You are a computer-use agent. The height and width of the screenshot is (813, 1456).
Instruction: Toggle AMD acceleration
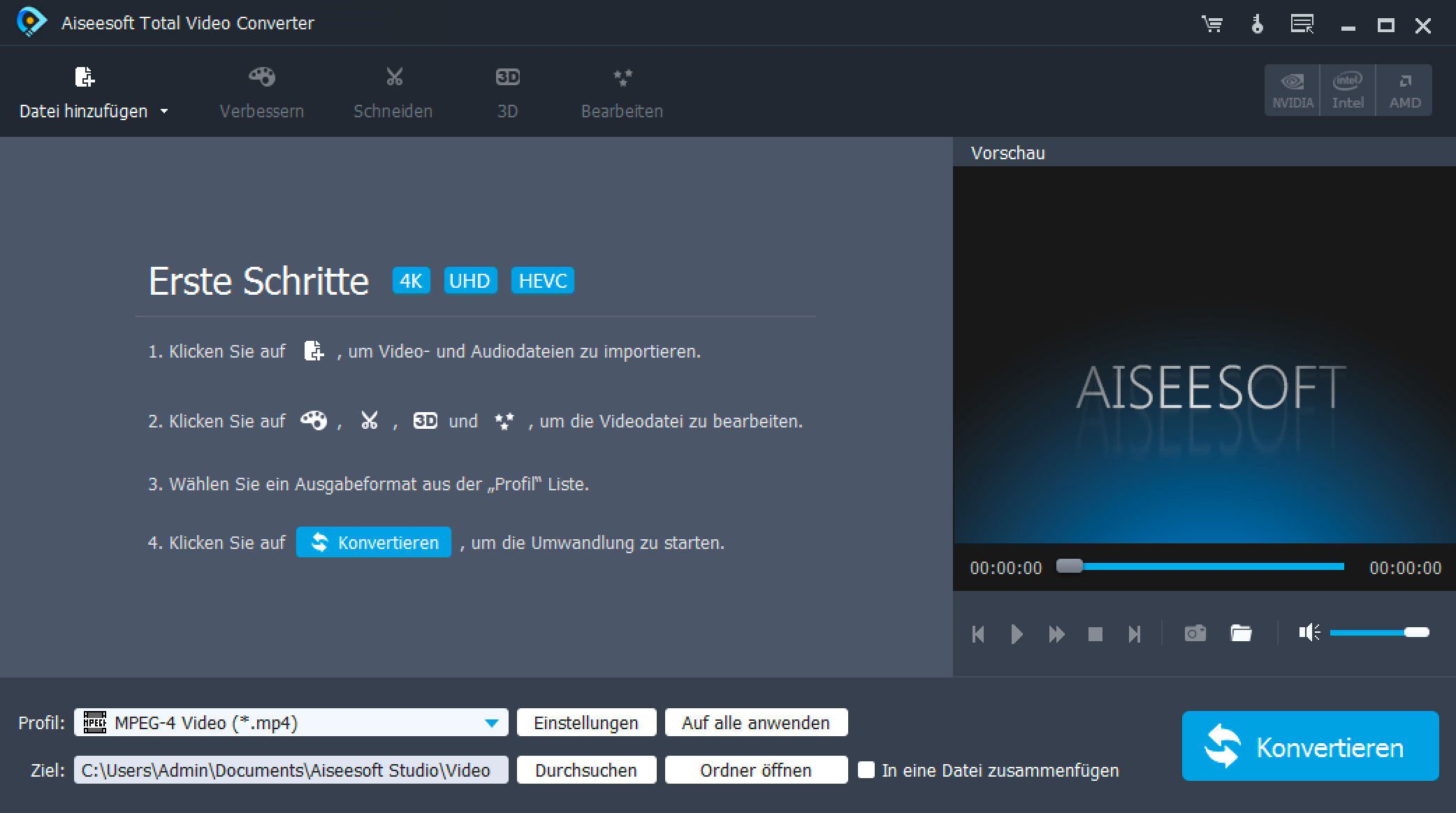(x=1404, y=90)
